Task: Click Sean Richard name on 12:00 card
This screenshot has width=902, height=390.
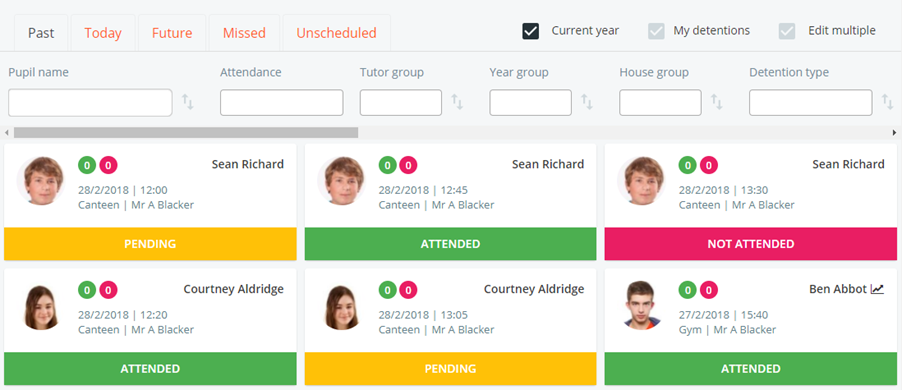Action: [x=248, y=164]
